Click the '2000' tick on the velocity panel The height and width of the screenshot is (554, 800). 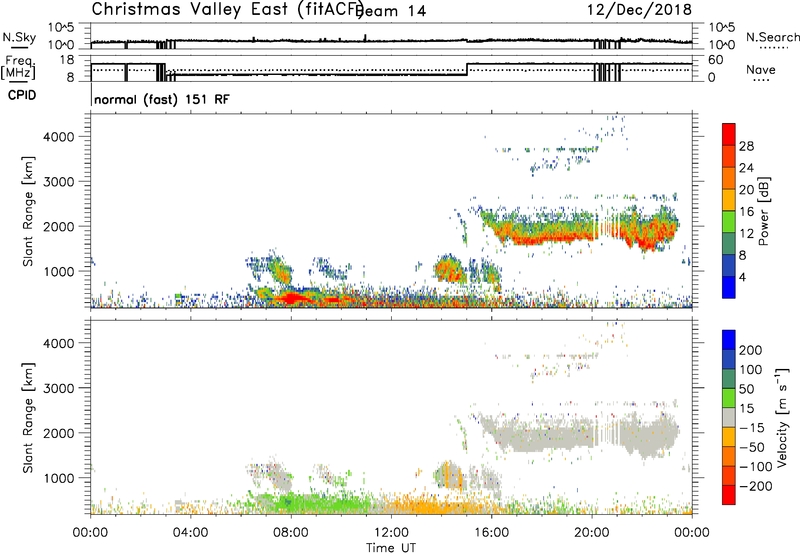[x=59, y=433]
